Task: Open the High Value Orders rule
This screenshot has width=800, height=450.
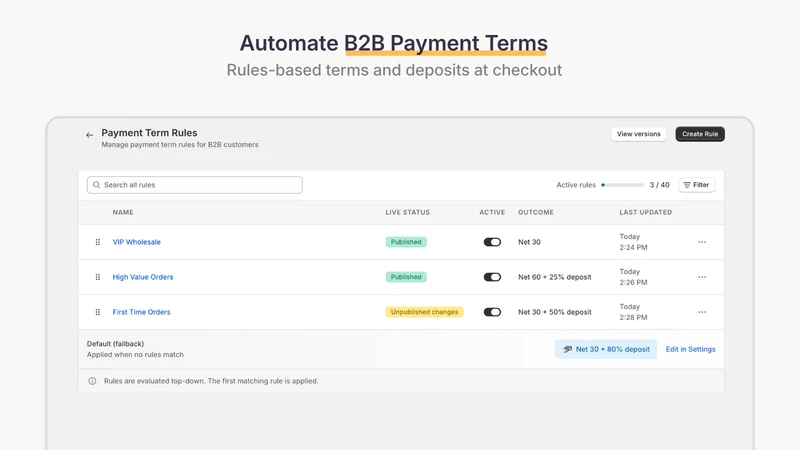Action: click(143, 277)
